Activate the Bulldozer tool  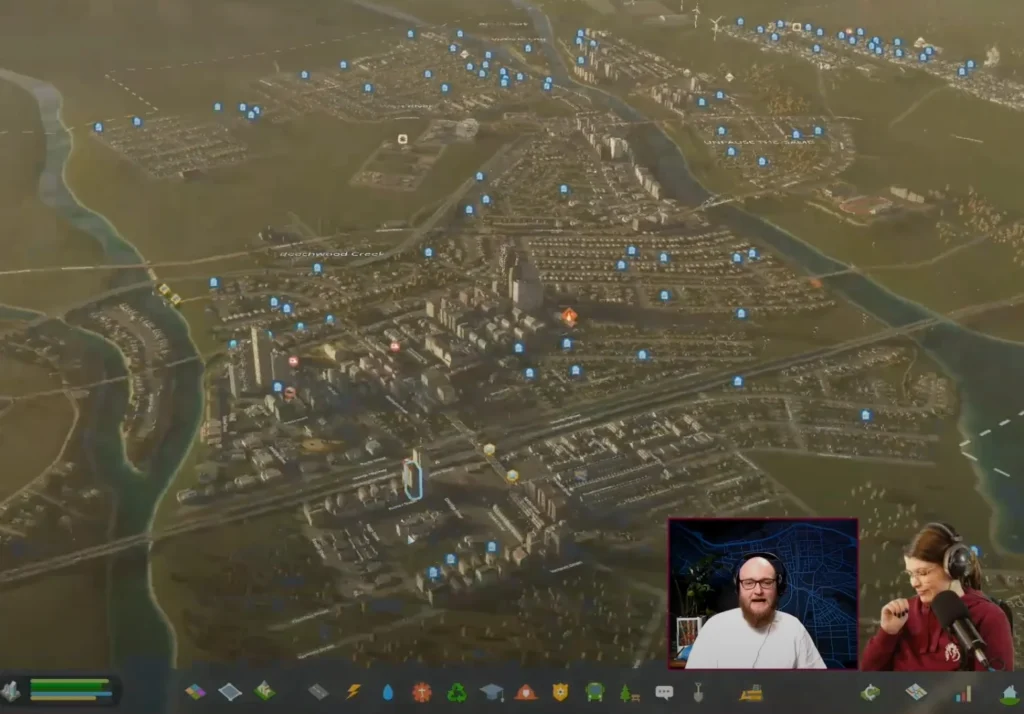(x=750, y=693)
